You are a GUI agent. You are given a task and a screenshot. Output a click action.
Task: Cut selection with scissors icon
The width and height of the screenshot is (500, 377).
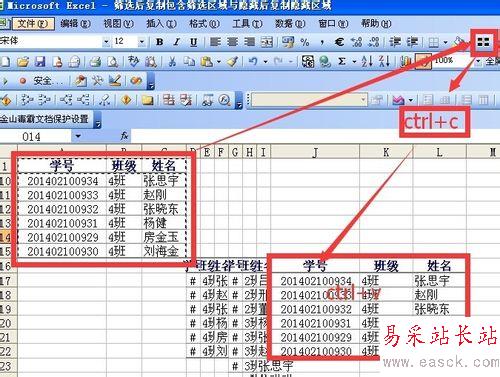(172, 62)
